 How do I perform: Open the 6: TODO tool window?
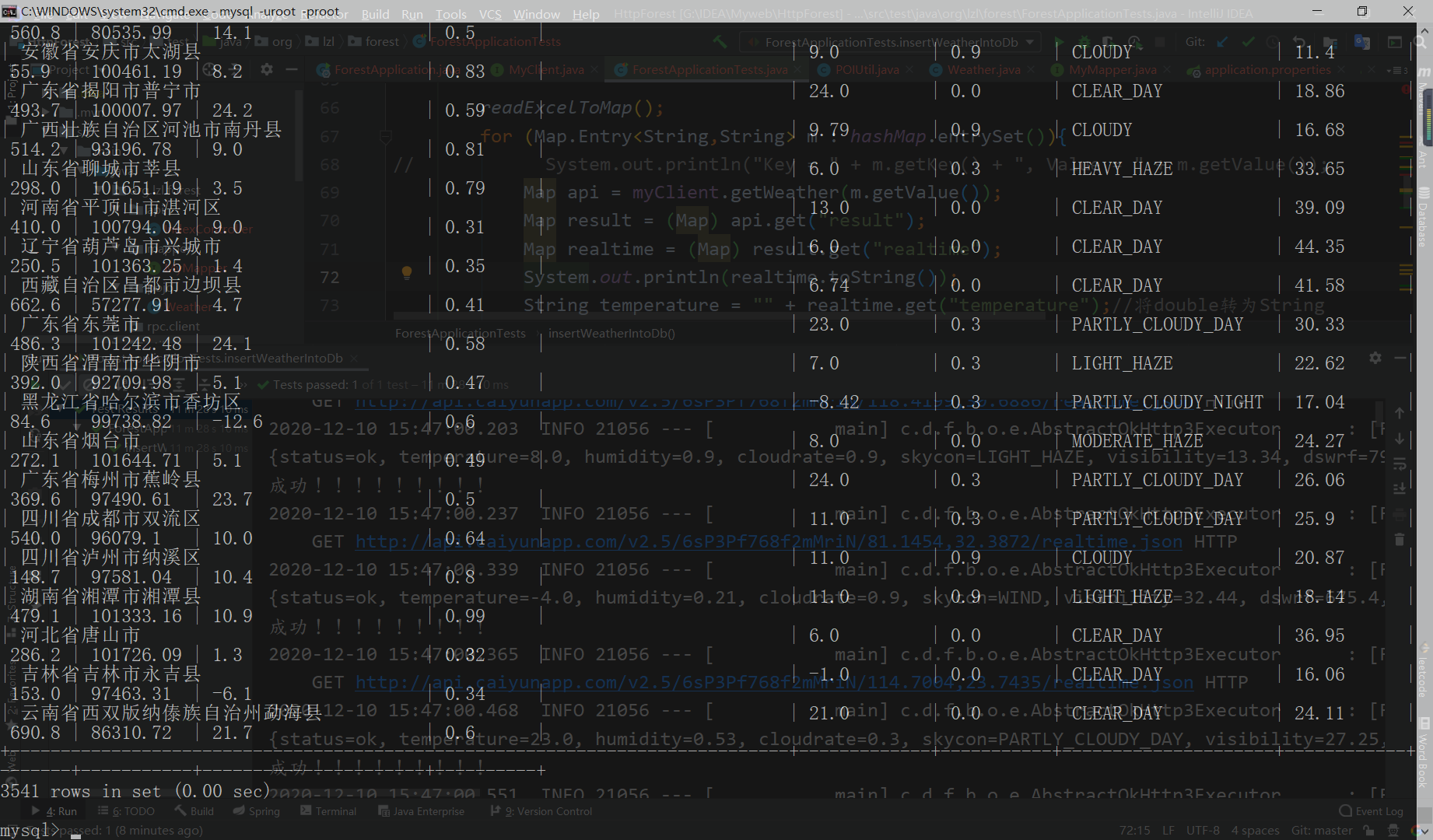pyautogui.click(x=126, y=811)
